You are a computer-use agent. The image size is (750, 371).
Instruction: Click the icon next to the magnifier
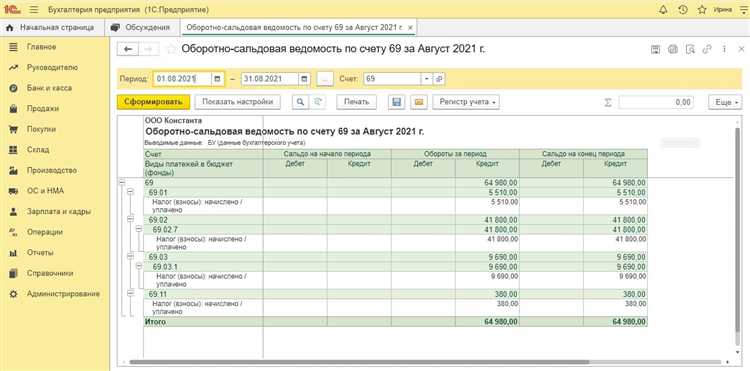point(317,102)
